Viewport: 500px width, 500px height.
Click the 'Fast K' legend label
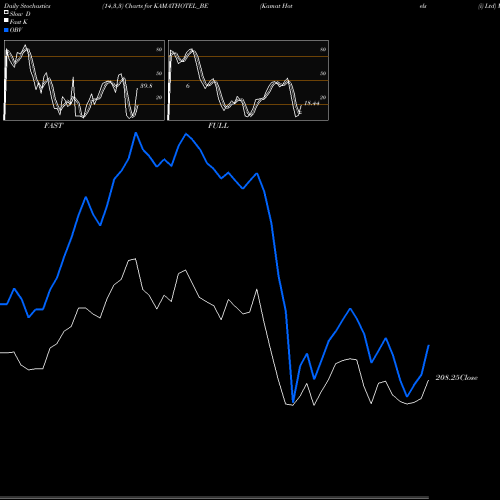[19, 22]
